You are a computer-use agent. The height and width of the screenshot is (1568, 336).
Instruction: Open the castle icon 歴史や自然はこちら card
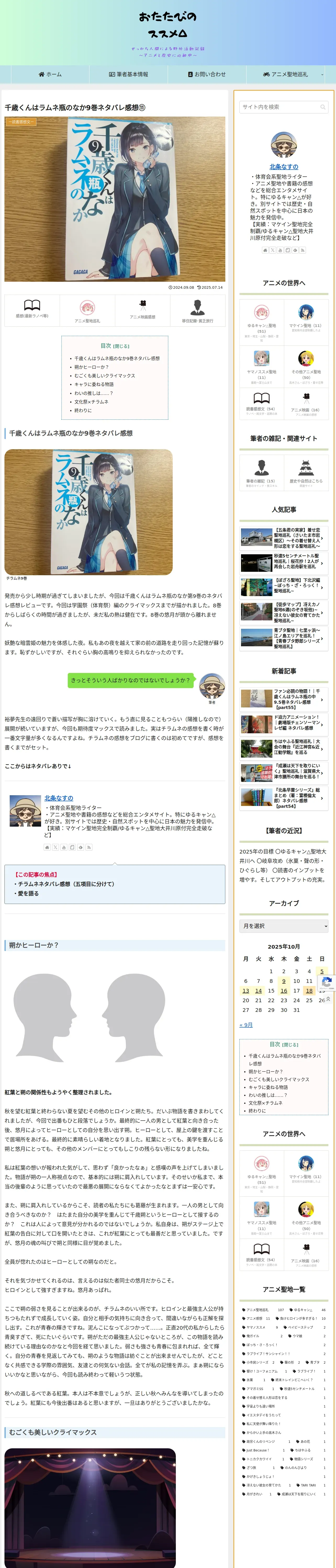(x=306, y=473)
